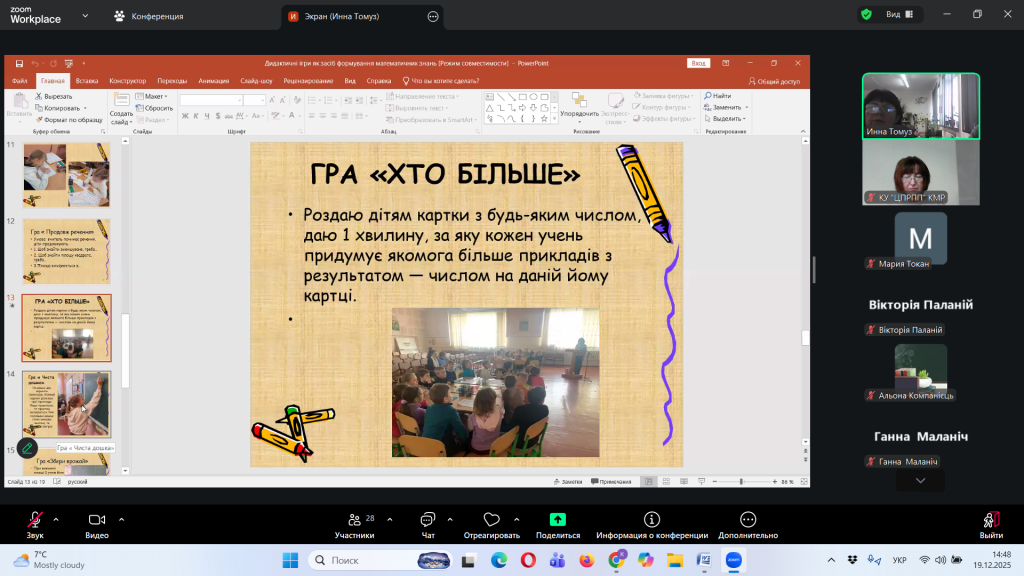1024x576 pixels.
Task: Open the React hearts icon
Action: pyautogui.click(x=491, y=520)
